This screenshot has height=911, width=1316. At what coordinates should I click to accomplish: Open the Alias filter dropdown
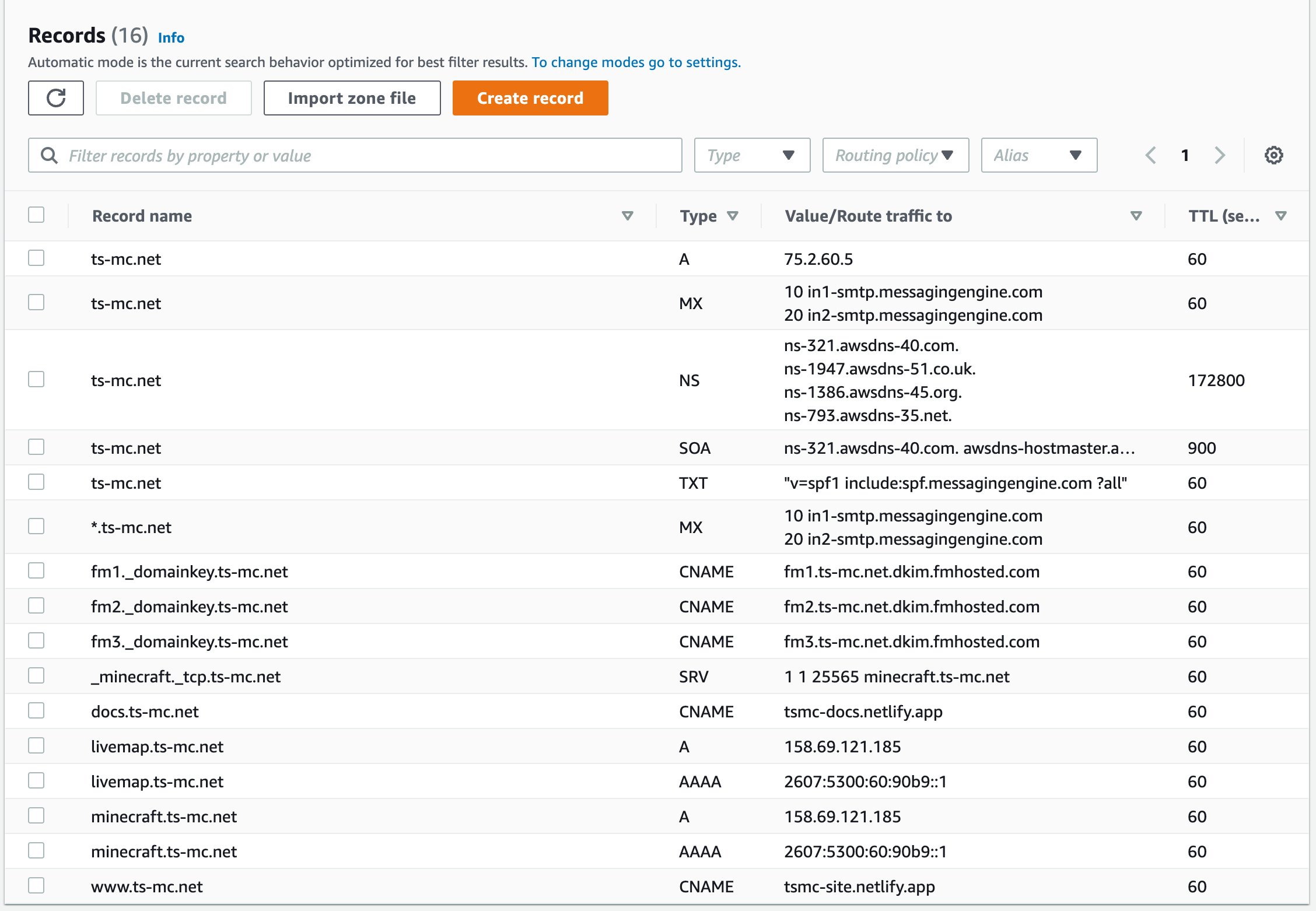tap(1039, 155)
